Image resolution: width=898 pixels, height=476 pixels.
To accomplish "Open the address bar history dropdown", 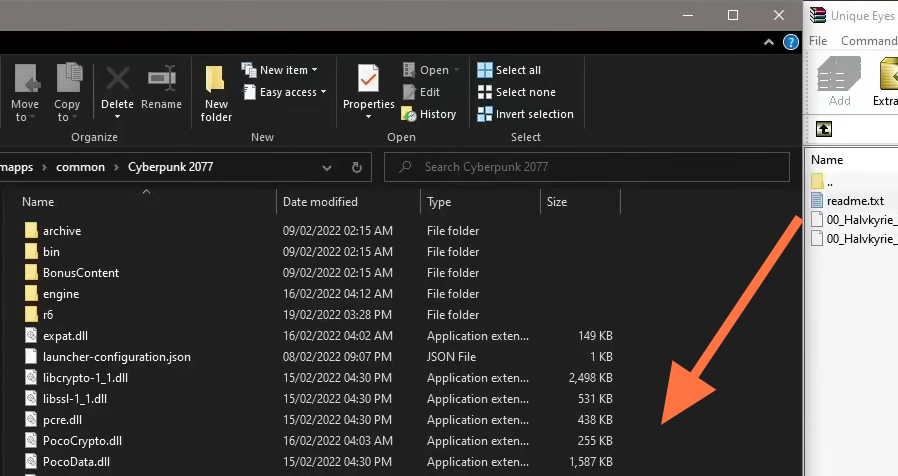I will pyautogui.click(x=326, y=167).
